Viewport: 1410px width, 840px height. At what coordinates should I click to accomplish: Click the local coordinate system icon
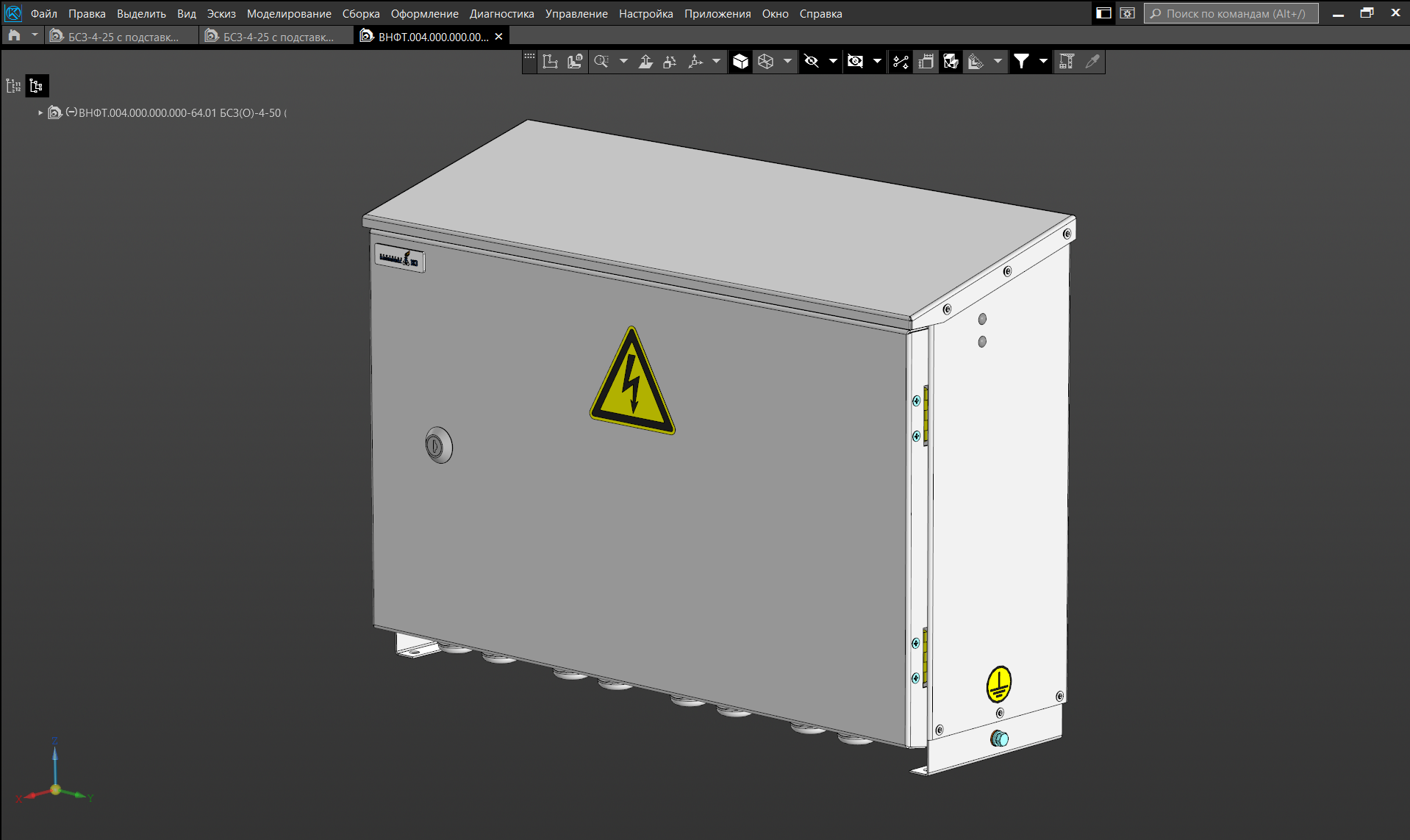point(695,62)
